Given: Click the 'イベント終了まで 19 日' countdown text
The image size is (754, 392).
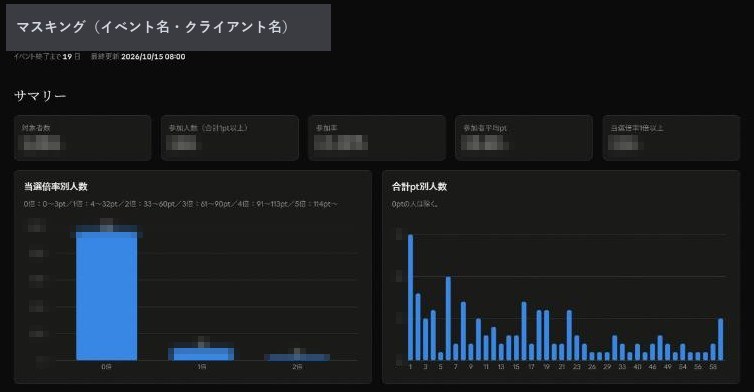Looking at the screenshot, I should coord(47,57).
